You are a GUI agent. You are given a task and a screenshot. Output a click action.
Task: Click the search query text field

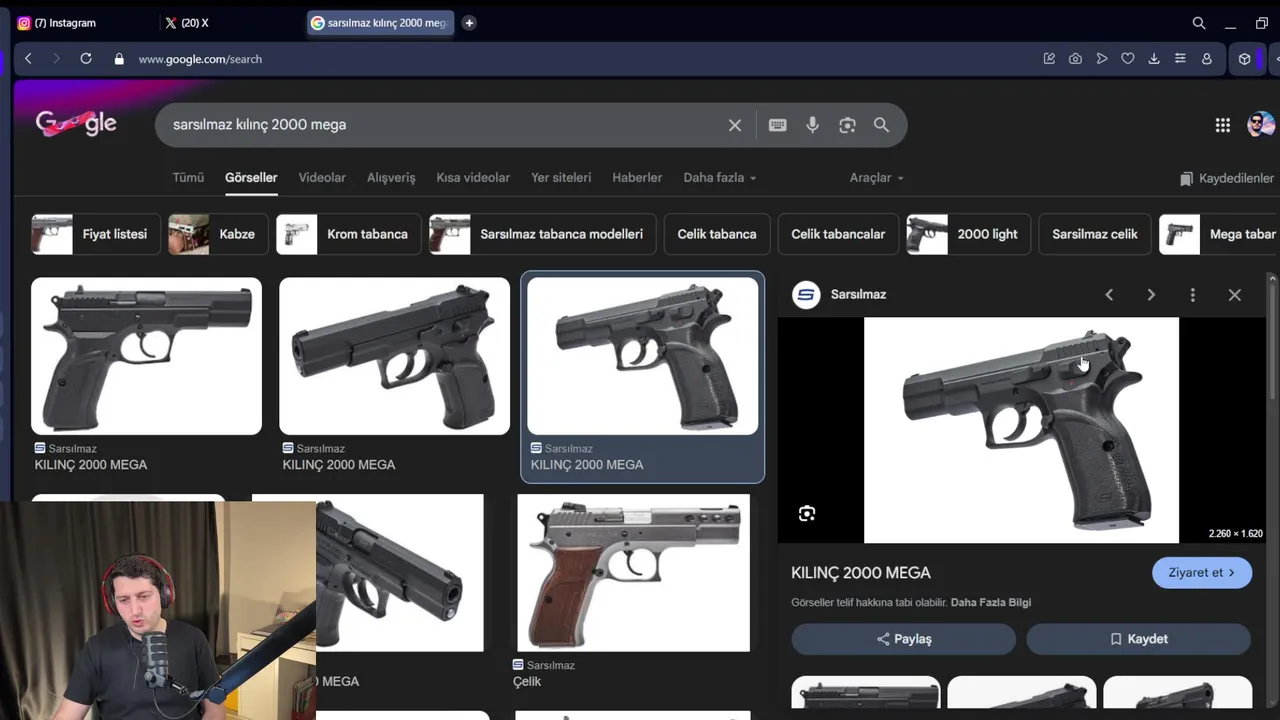pos(440,125)
